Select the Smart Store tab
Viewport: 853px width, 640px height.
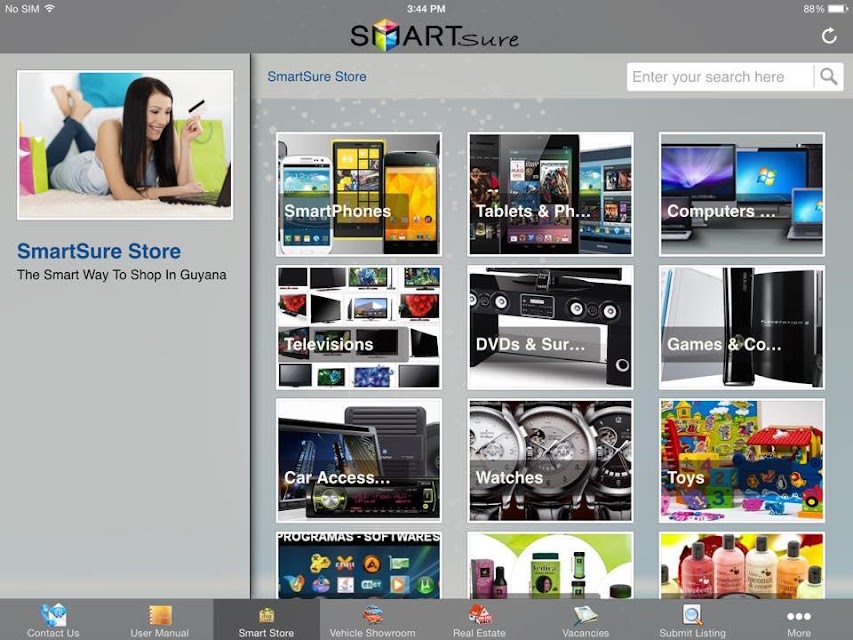tap(266, 620)
